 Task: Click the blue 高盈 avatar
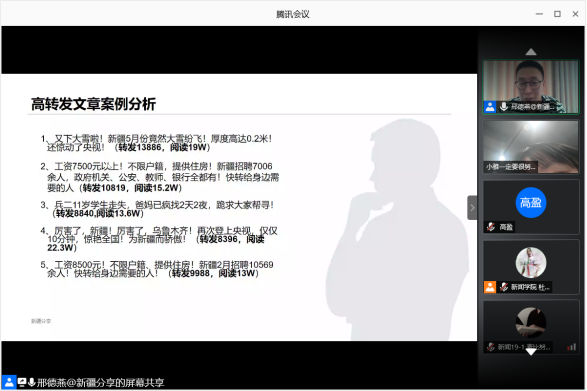tap(530, 203)
